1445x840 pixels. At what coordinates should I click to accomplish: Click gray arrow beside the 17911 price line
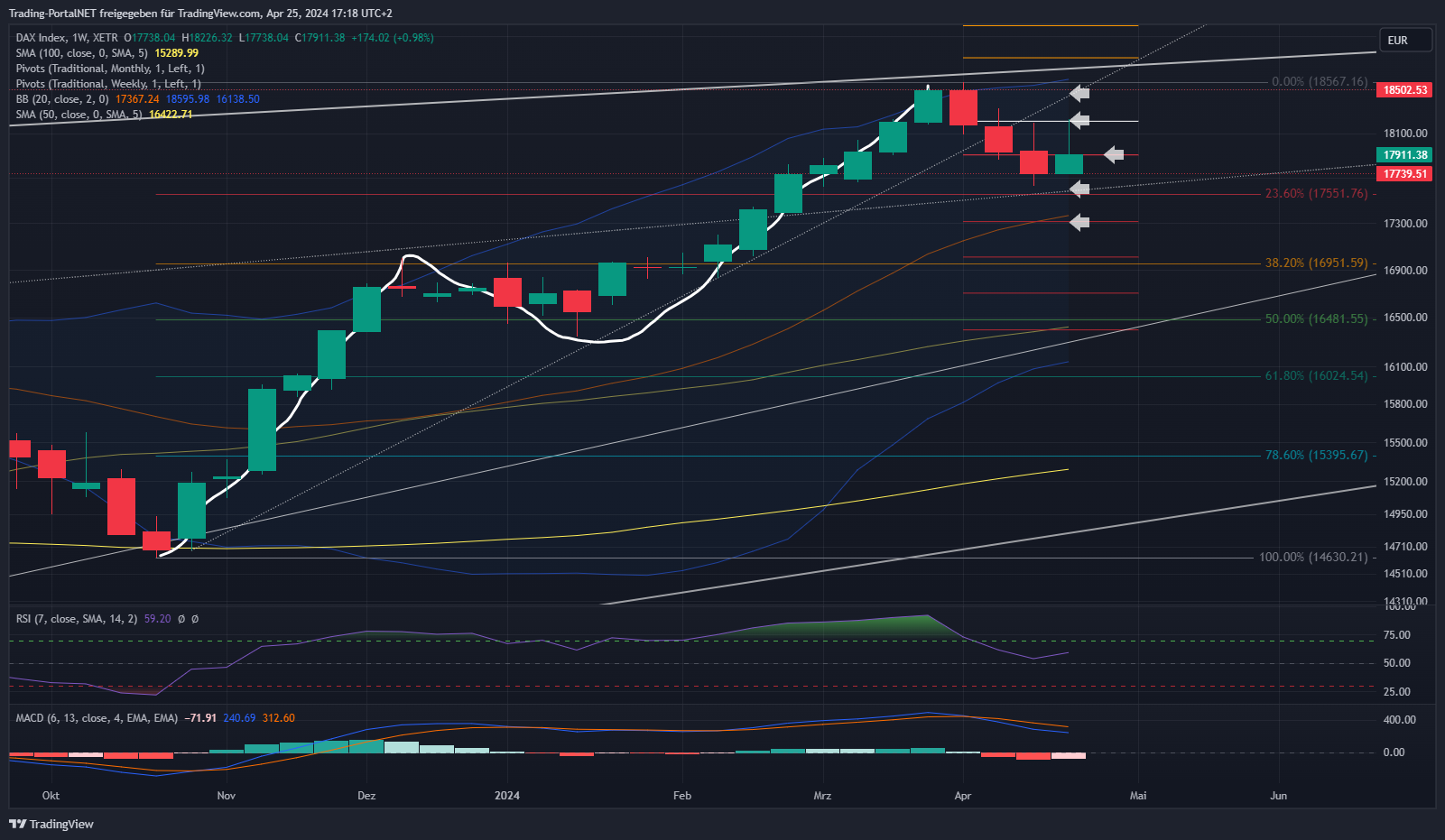(x=1114, y=155)
